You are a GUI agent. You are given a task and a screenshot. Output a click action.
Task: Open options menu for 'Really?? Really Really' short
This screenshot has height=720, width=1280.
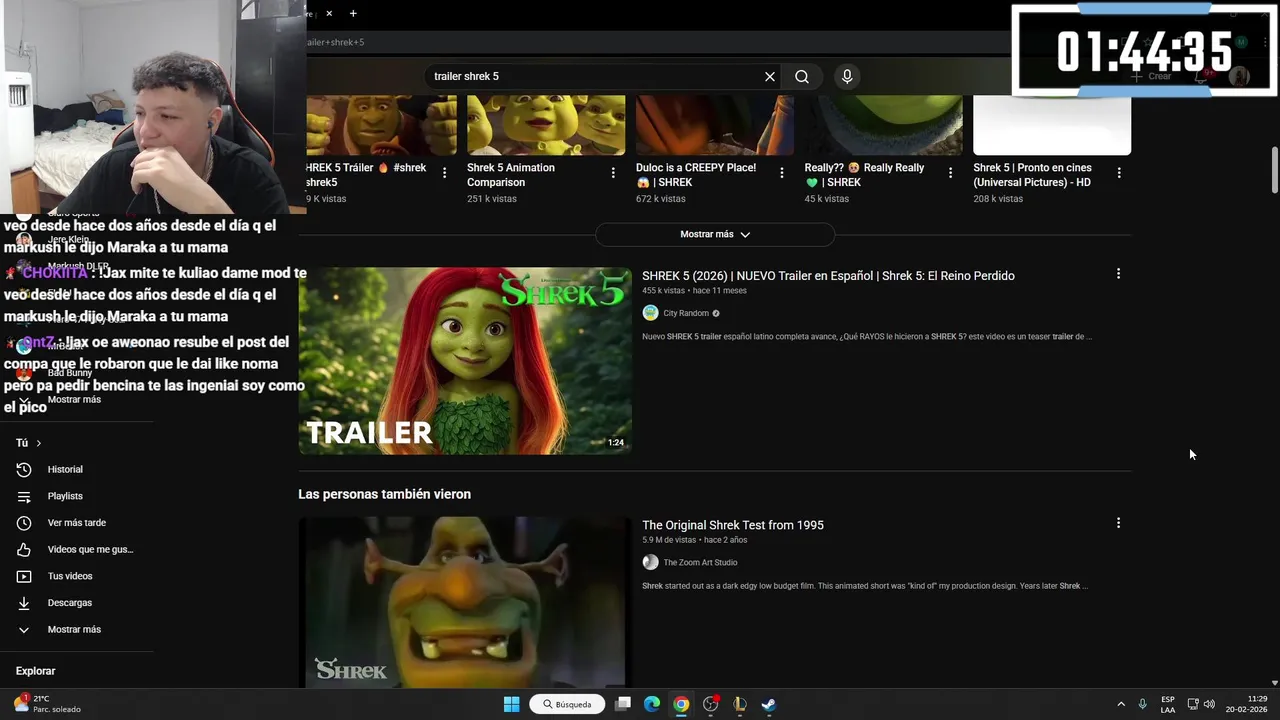(x=950, y=173)
